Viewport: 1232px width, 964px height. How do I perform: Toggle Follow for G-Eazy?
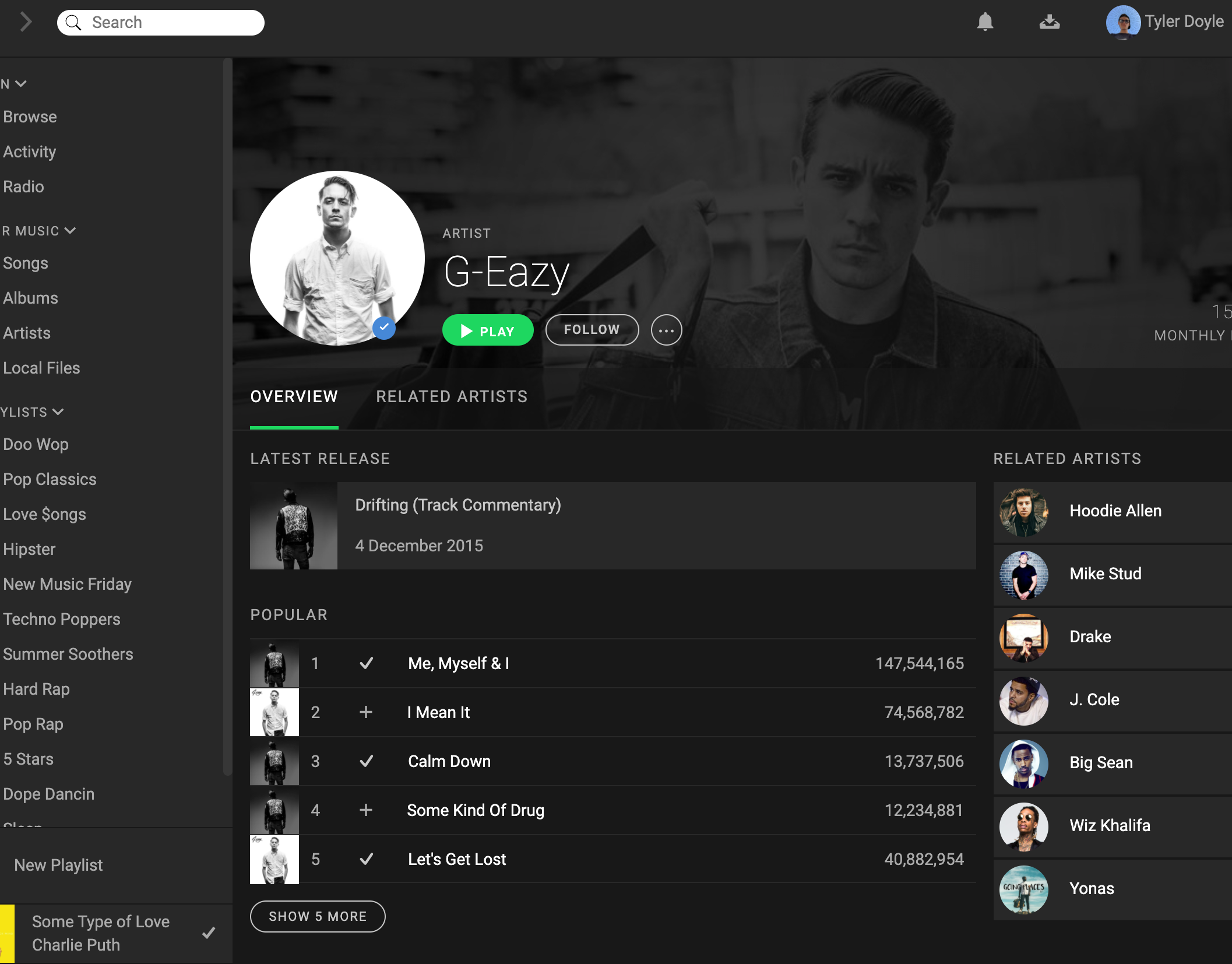pos(592,330)
